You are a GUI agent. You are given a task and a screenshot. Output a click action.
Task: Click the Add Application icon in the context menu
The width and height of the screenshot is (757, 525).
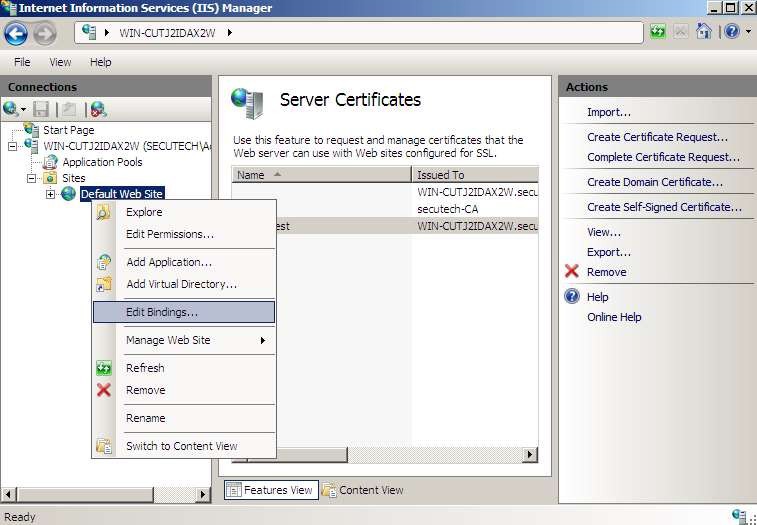pos(104,262)
